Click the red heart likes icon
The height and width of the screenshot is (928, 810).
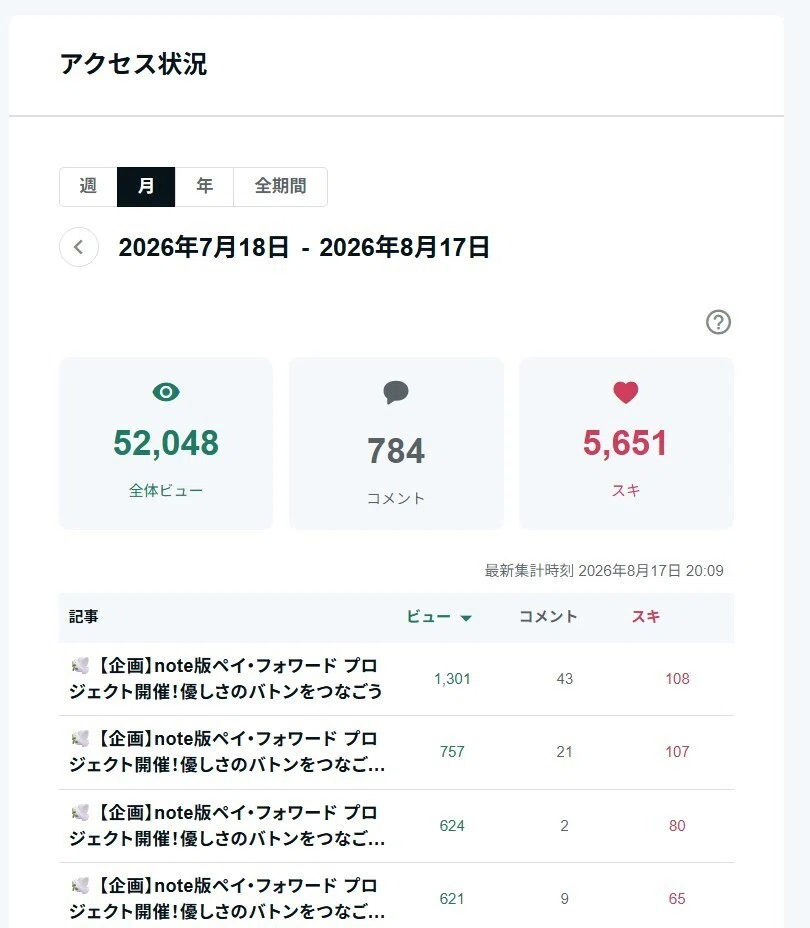[625, 392]
